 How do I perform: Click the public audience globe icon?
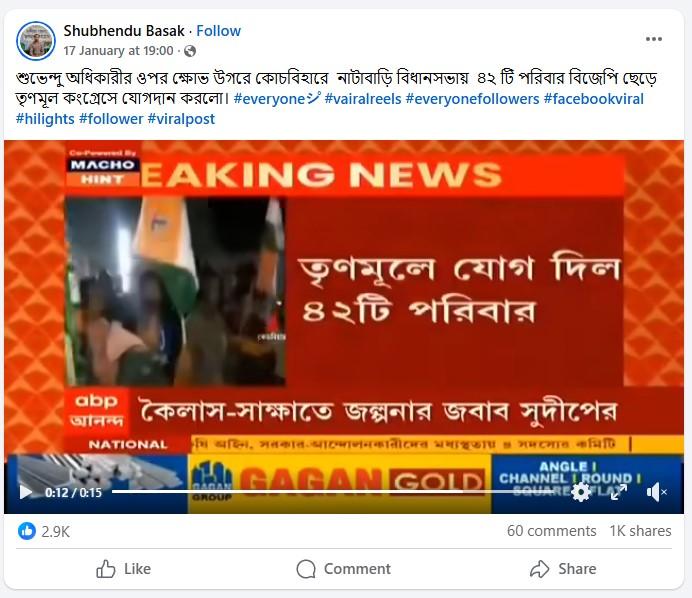point(190,51)
